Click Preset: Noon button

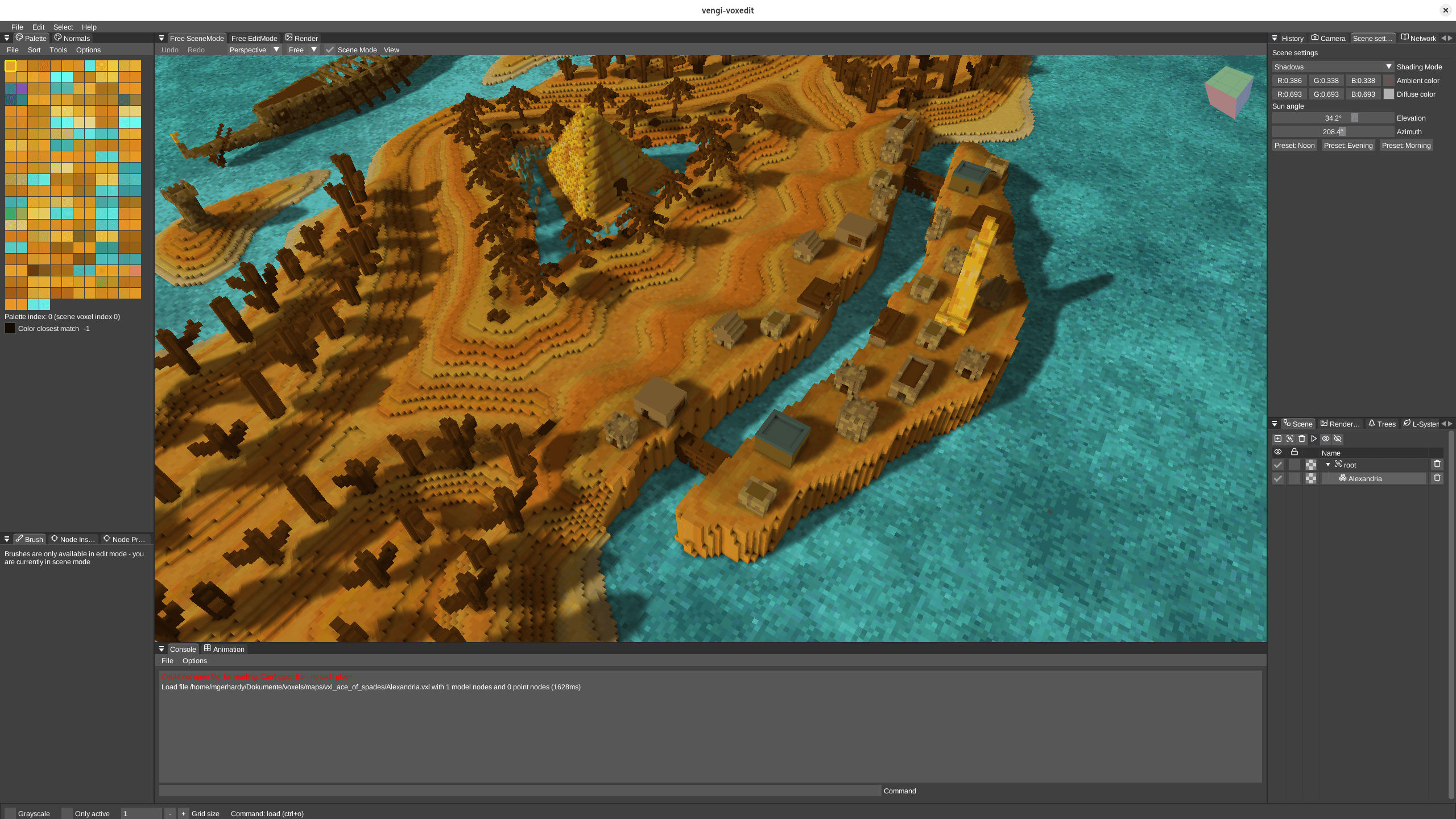[1294, 146]
